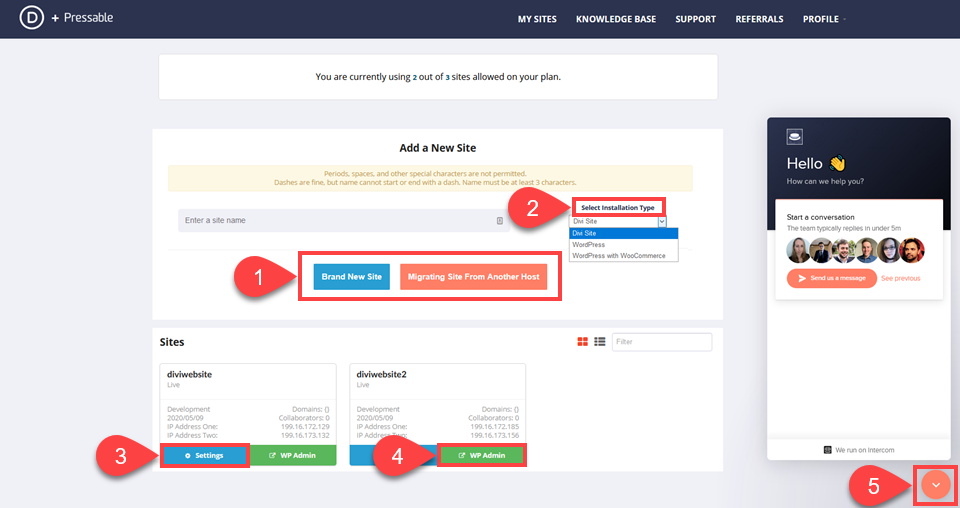
Task: Click the diviwebsite site title
Action: click(x=189, y=374)
